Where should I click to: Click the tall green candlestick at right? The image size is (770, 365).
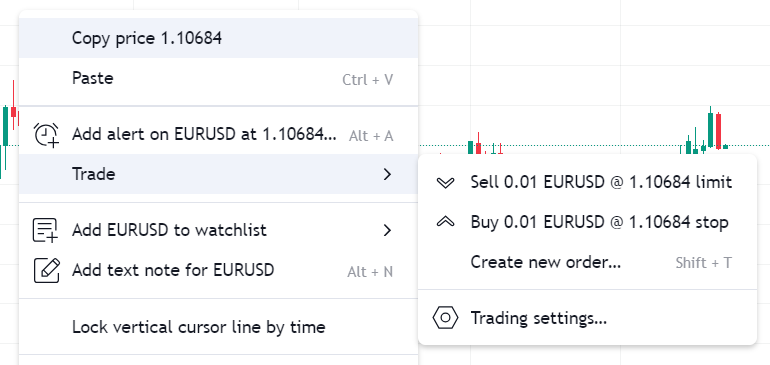[710, 127]
